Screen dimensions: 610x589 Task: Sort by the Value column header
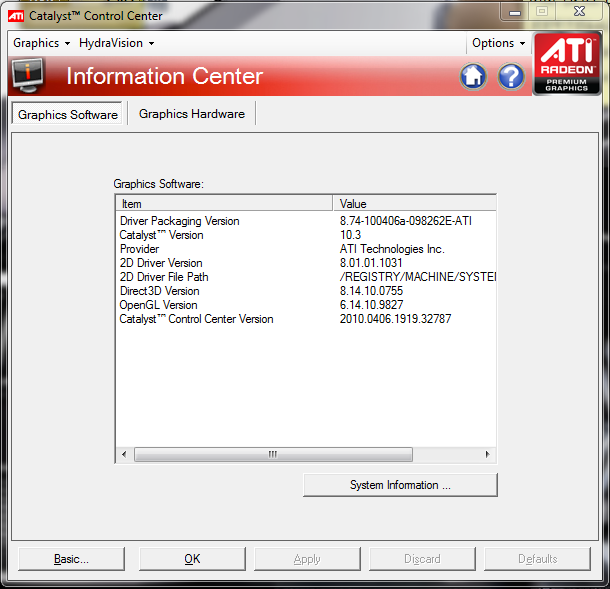coord(415,203)
